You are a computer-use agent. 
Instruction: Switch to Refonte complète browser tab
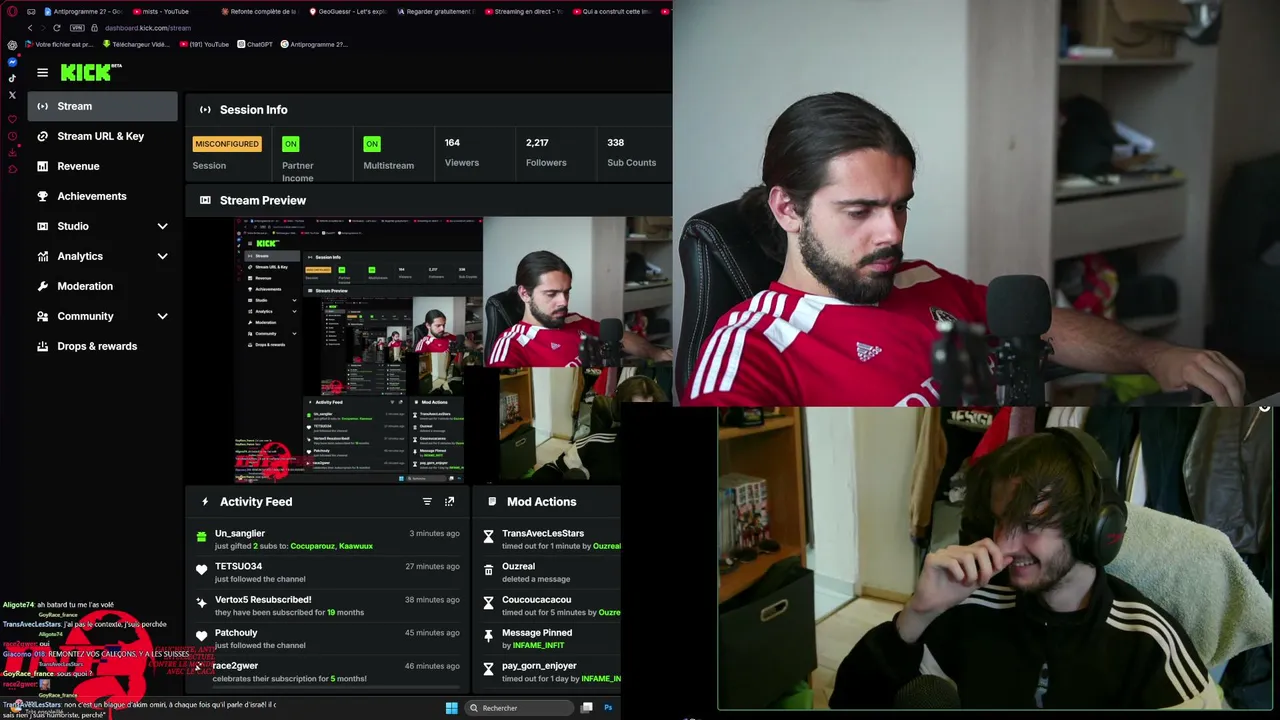pos(261,11)
